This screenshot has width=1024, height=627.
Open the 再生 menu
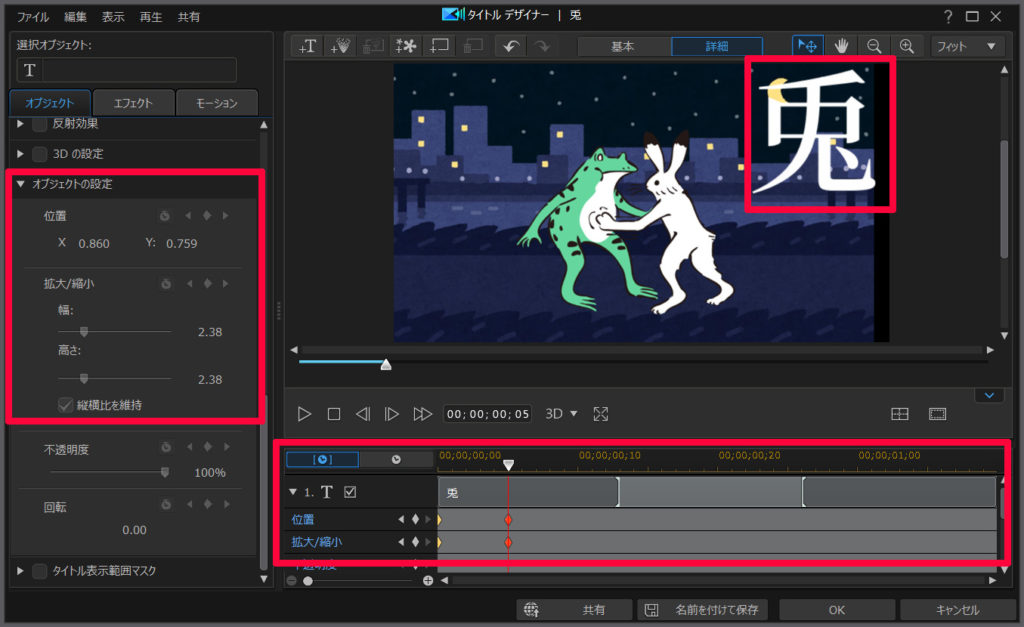pos(151,17)
